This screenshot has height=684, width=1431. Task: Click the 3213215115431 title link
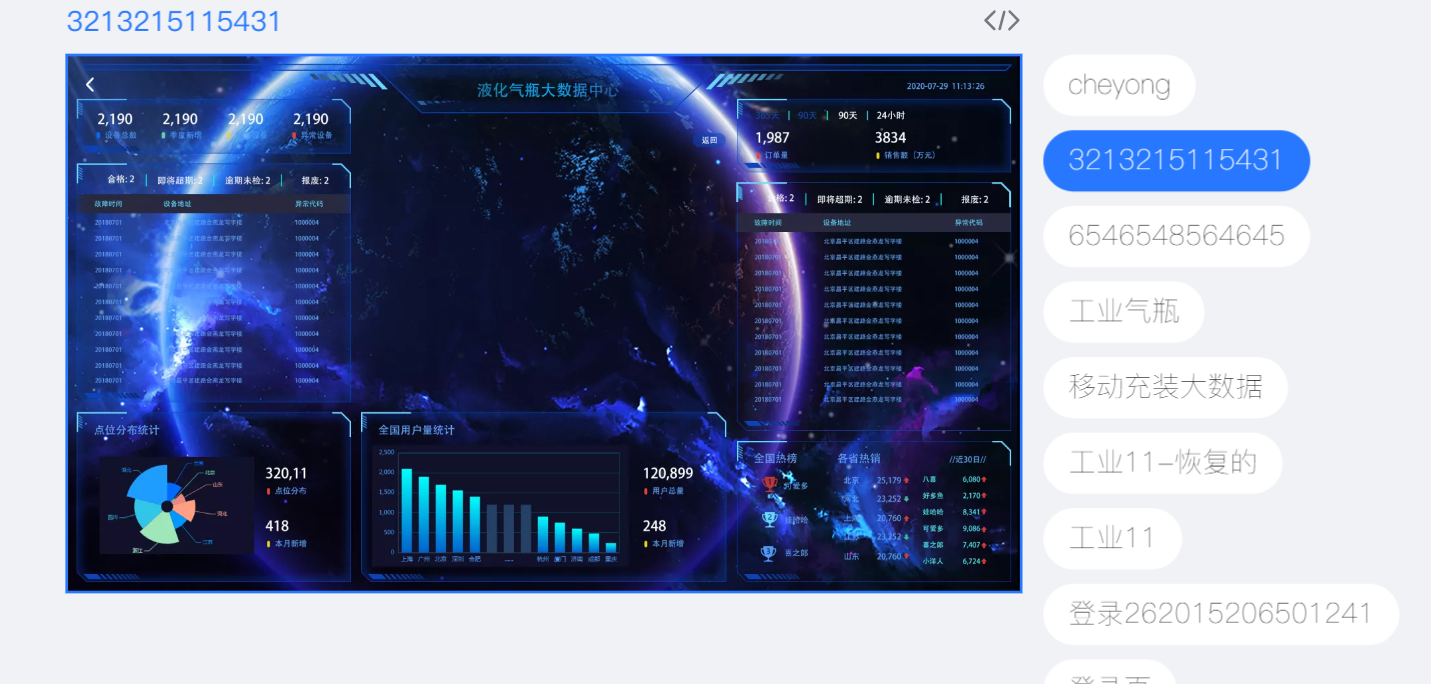pos(174,21)
